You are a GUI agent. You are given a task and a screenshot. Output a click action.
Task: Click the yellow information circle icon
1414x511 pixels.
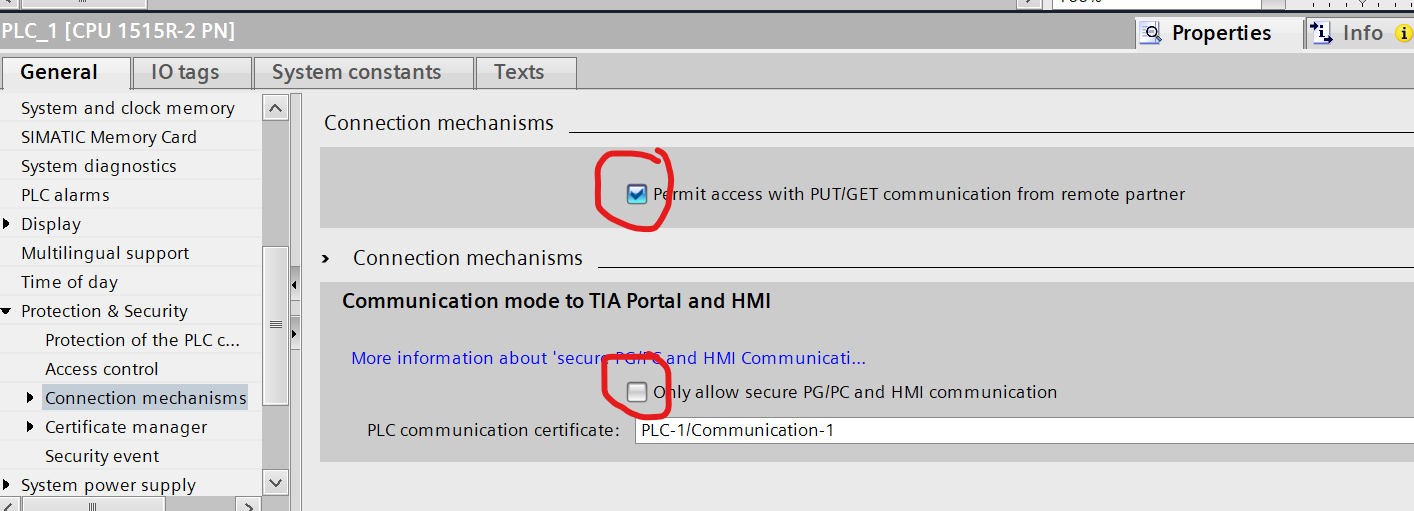[x=1404, y=34]
